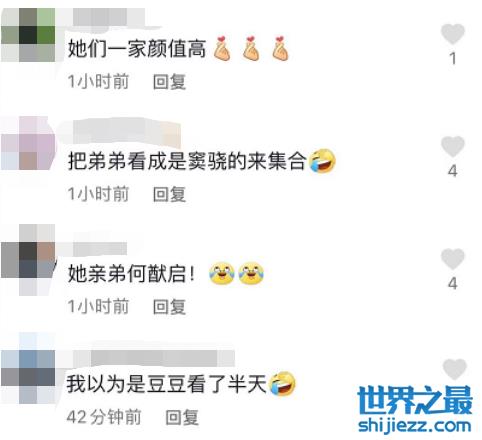This screenshot has width=482, height=440.
Task: Reply to the 她亲弟何猷启 comment
Action: (169, 306)
